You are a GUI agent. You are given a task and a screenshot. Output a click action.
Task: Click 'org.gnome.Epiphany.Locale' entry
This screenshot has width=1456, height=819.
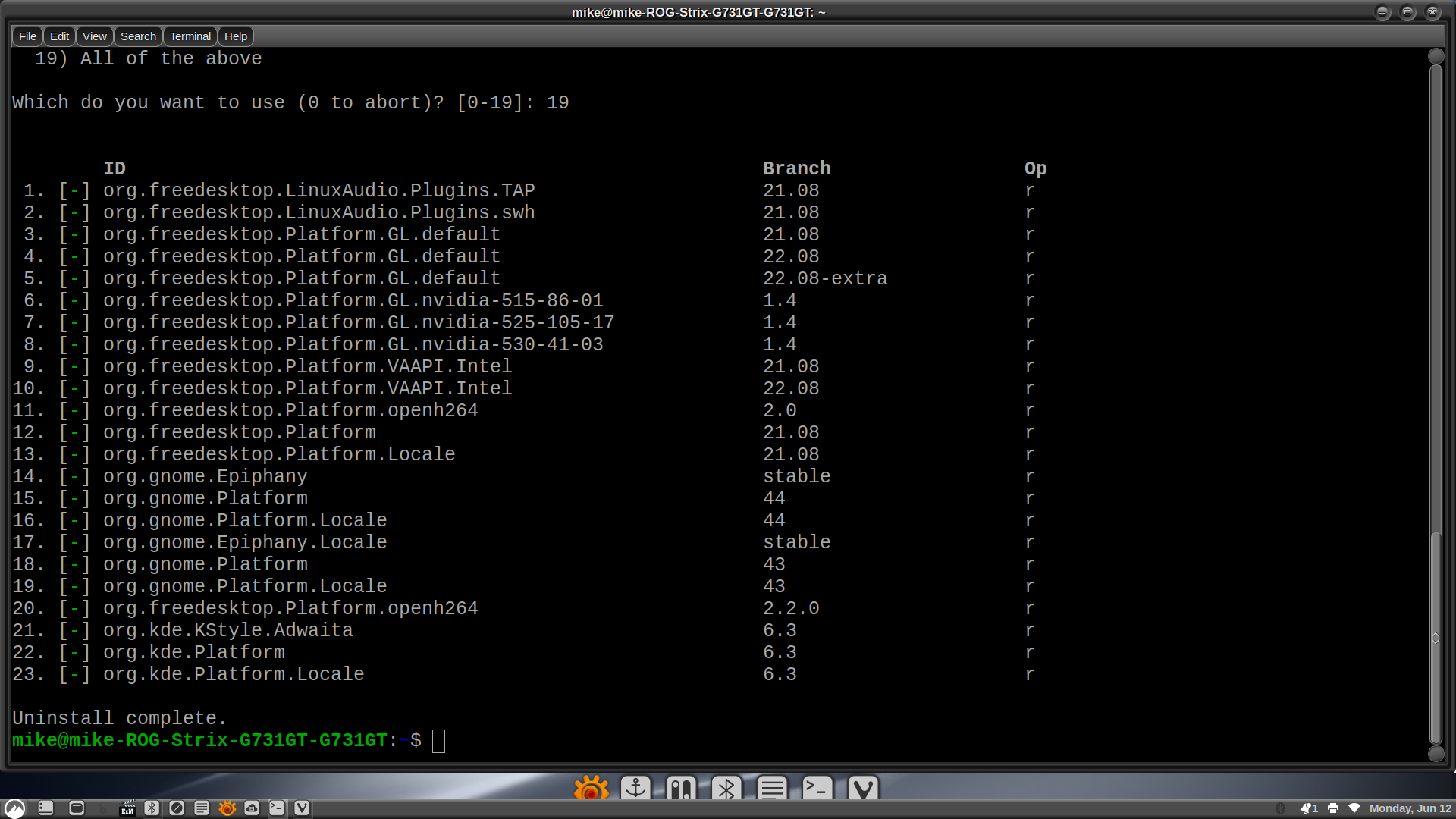[245, 542]
